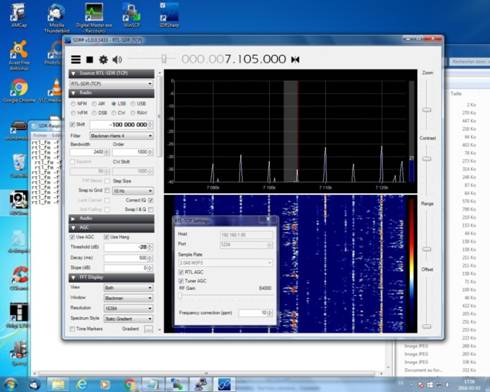Open File Explorer from the taskbar
490x392 pixels.
pyautogui.click(x=58, y=384)
